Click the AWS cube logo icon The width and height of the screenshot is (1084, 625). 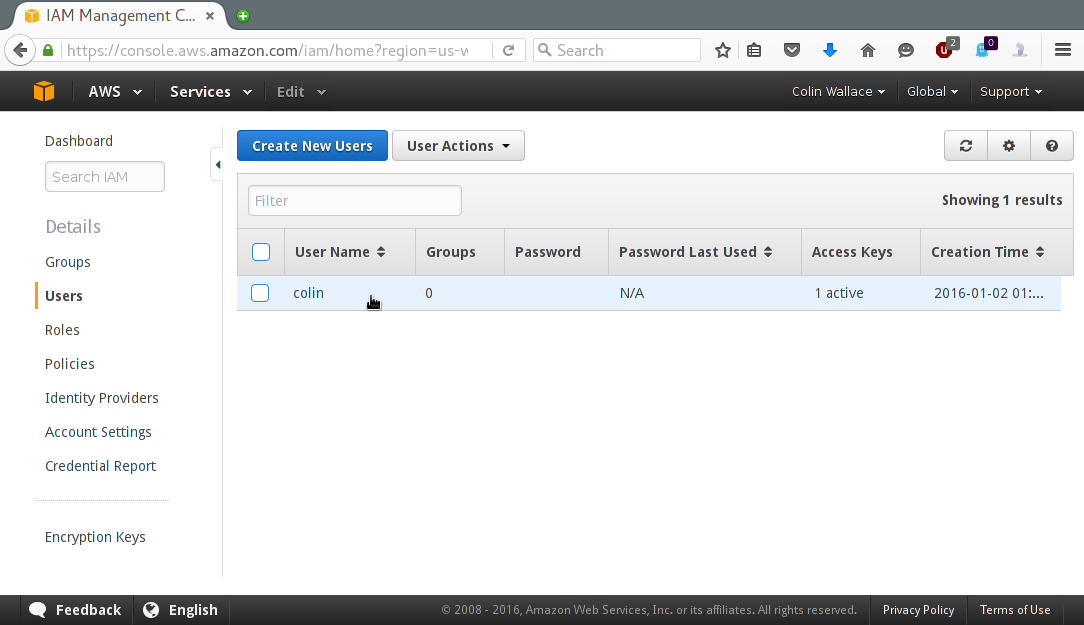[x=44, y=91]
